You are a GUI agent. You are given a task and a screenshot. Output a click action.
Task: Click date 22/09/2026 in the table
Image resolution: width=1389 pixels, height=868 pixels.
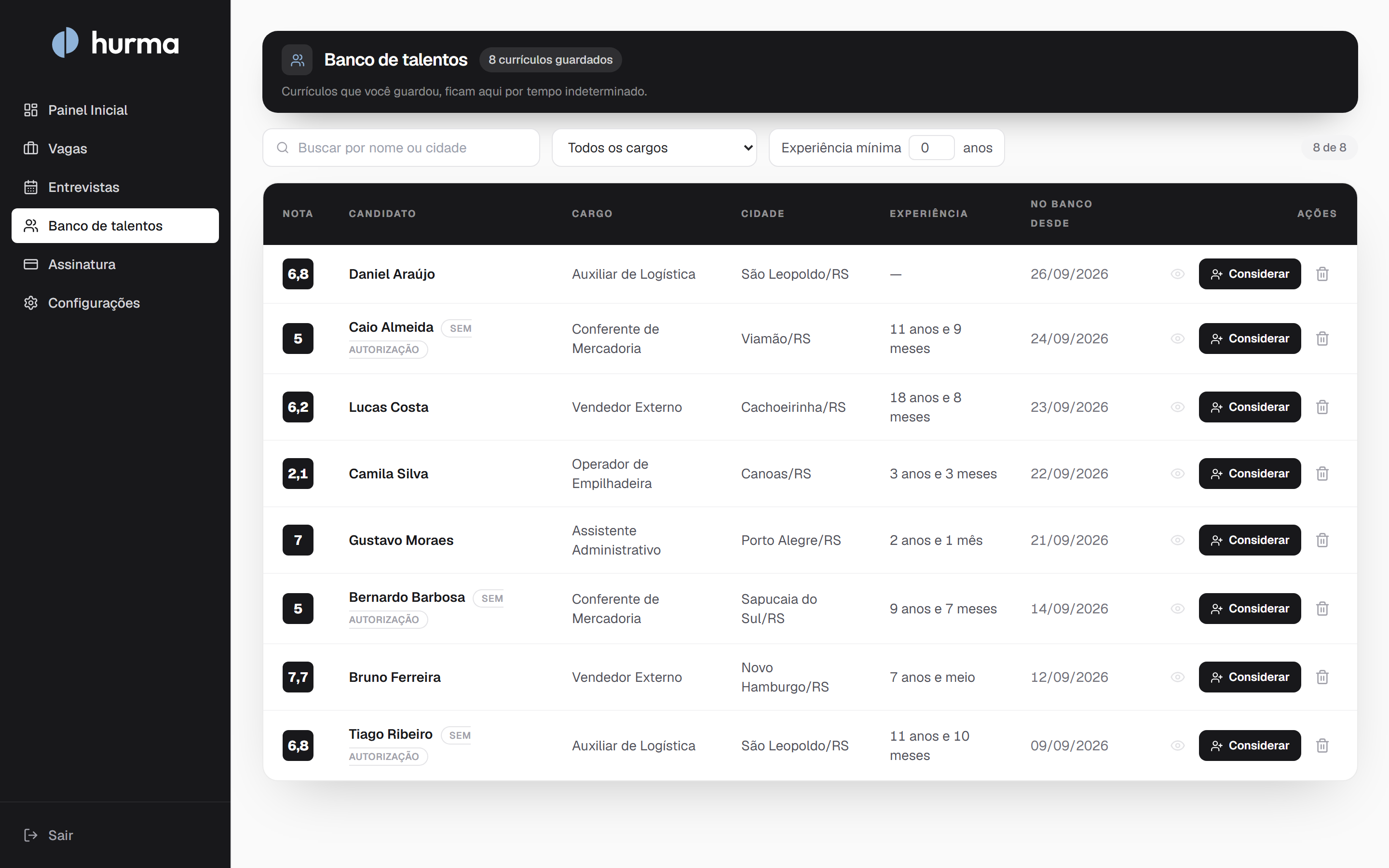(x=1069, y=474)
